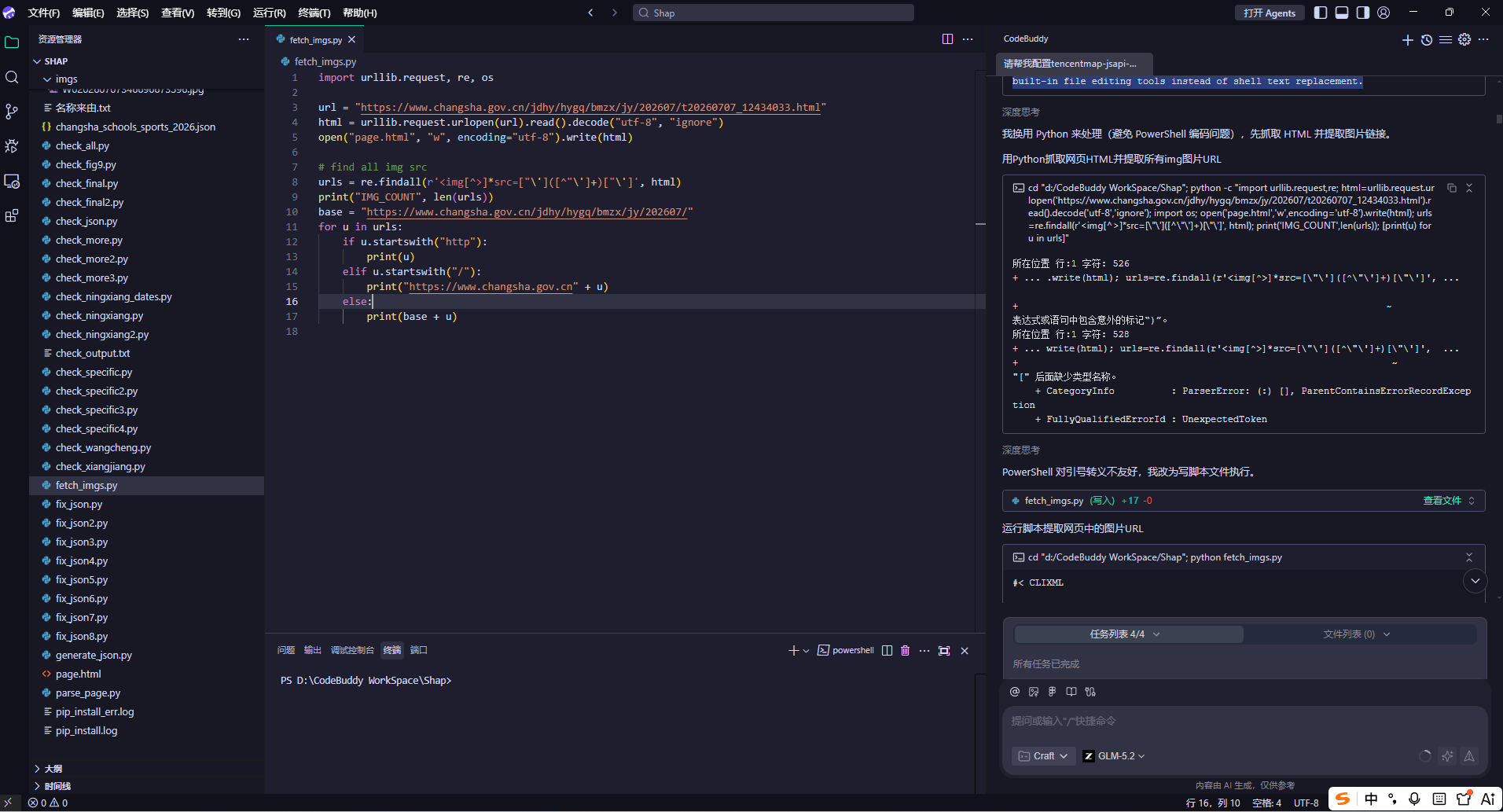
Task: Toggle primary side bar visibility
Action: 1321,13
